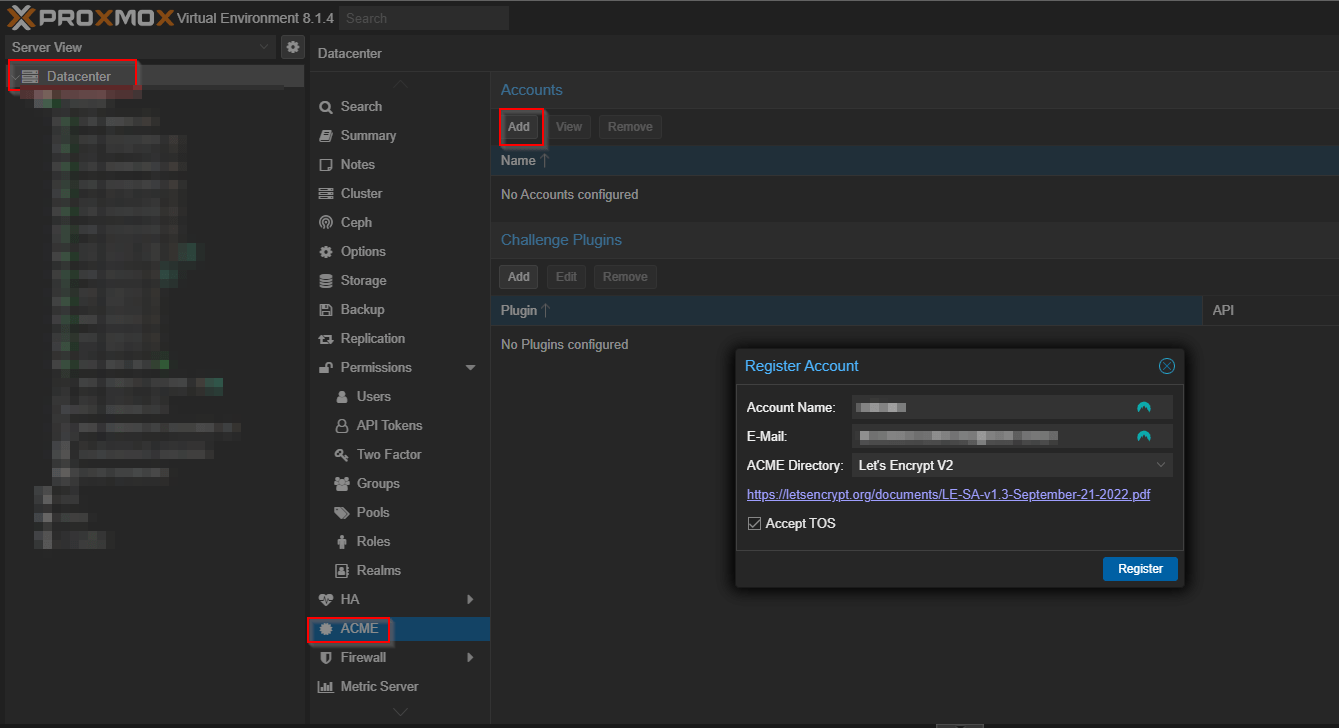Click the View button under Accounts
1339x728 pixels.
click(569, 127)
